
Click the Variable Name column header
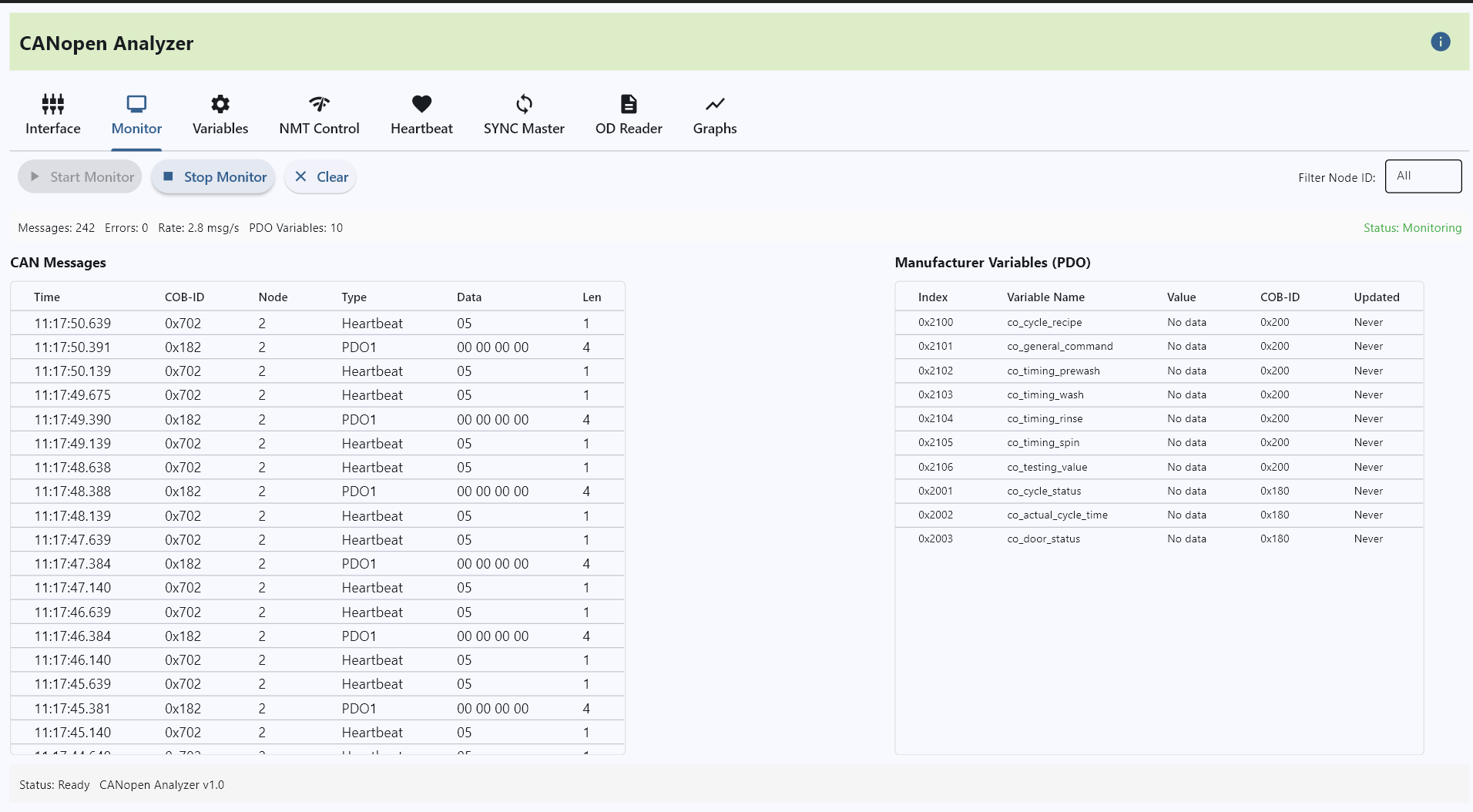pyautogui.click(x=1045, y=297)
